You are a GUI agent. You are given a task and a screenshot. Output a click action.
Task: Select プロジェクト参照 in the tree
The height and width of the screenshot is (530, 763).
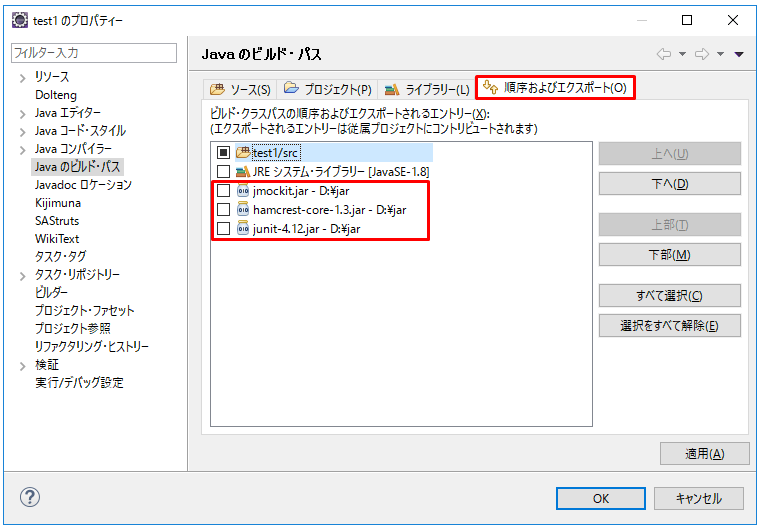73,329
